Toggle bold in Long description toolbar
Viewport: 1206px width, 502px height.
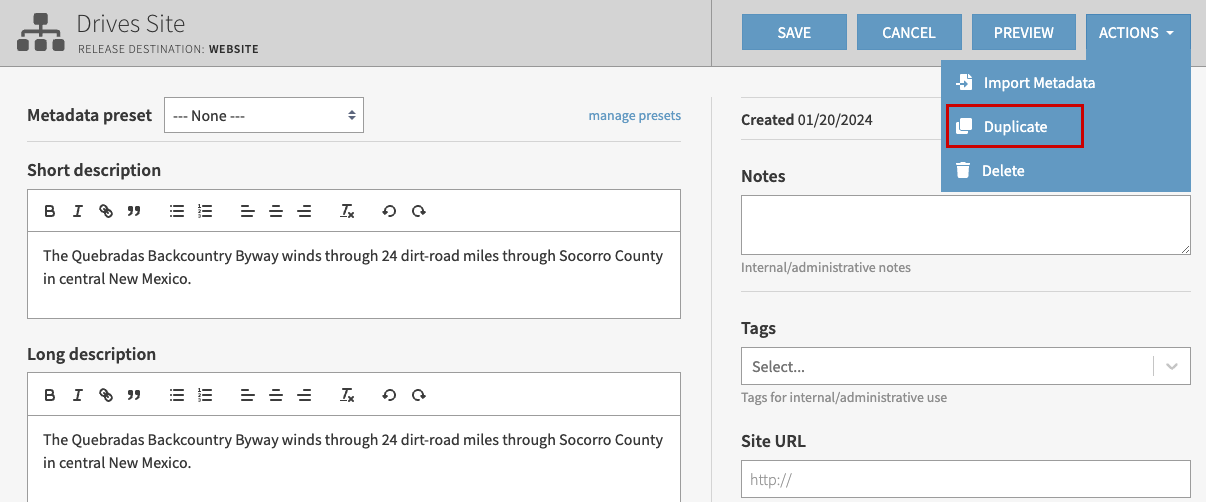pos(49,395)
